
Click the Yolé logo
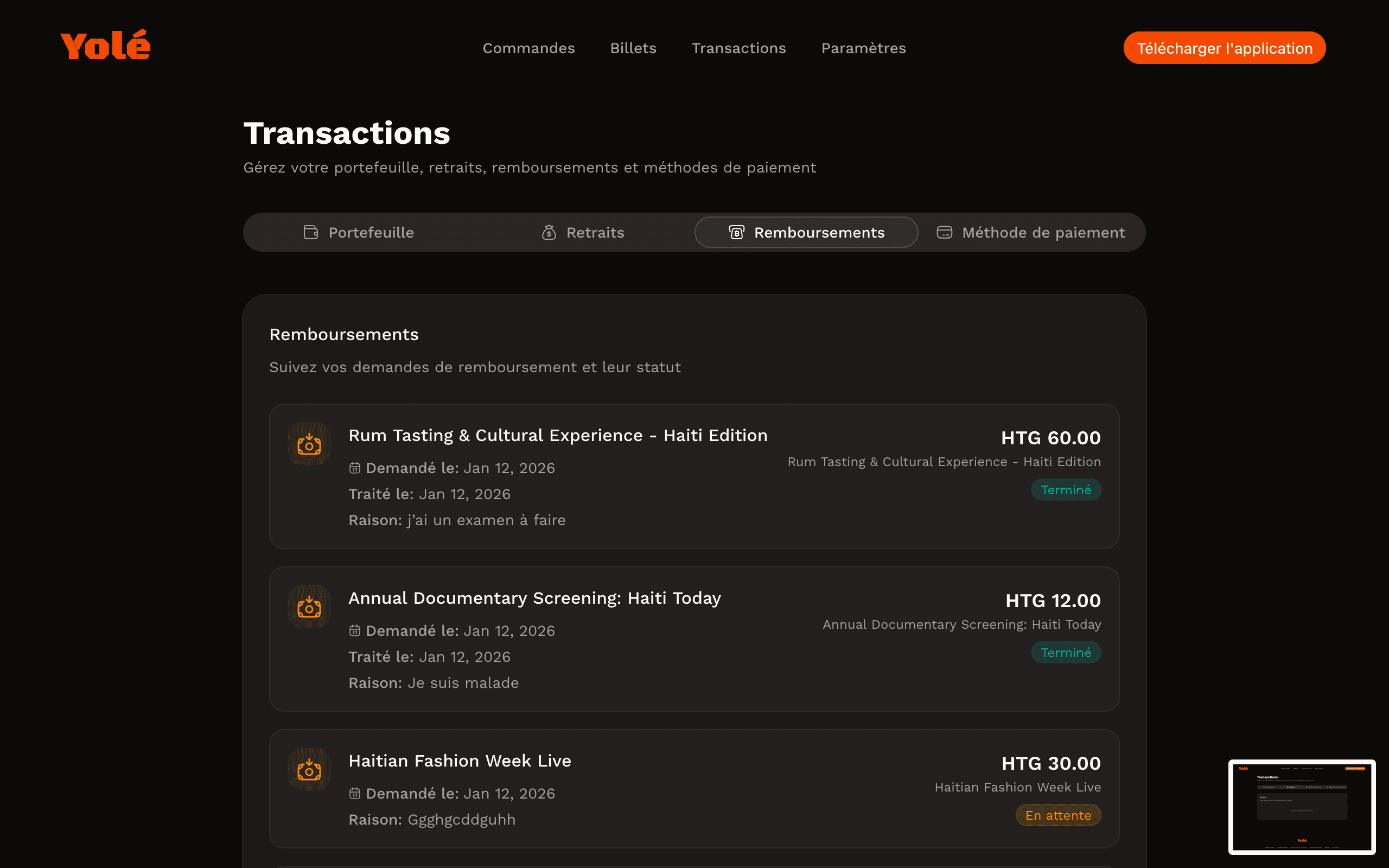105,46
